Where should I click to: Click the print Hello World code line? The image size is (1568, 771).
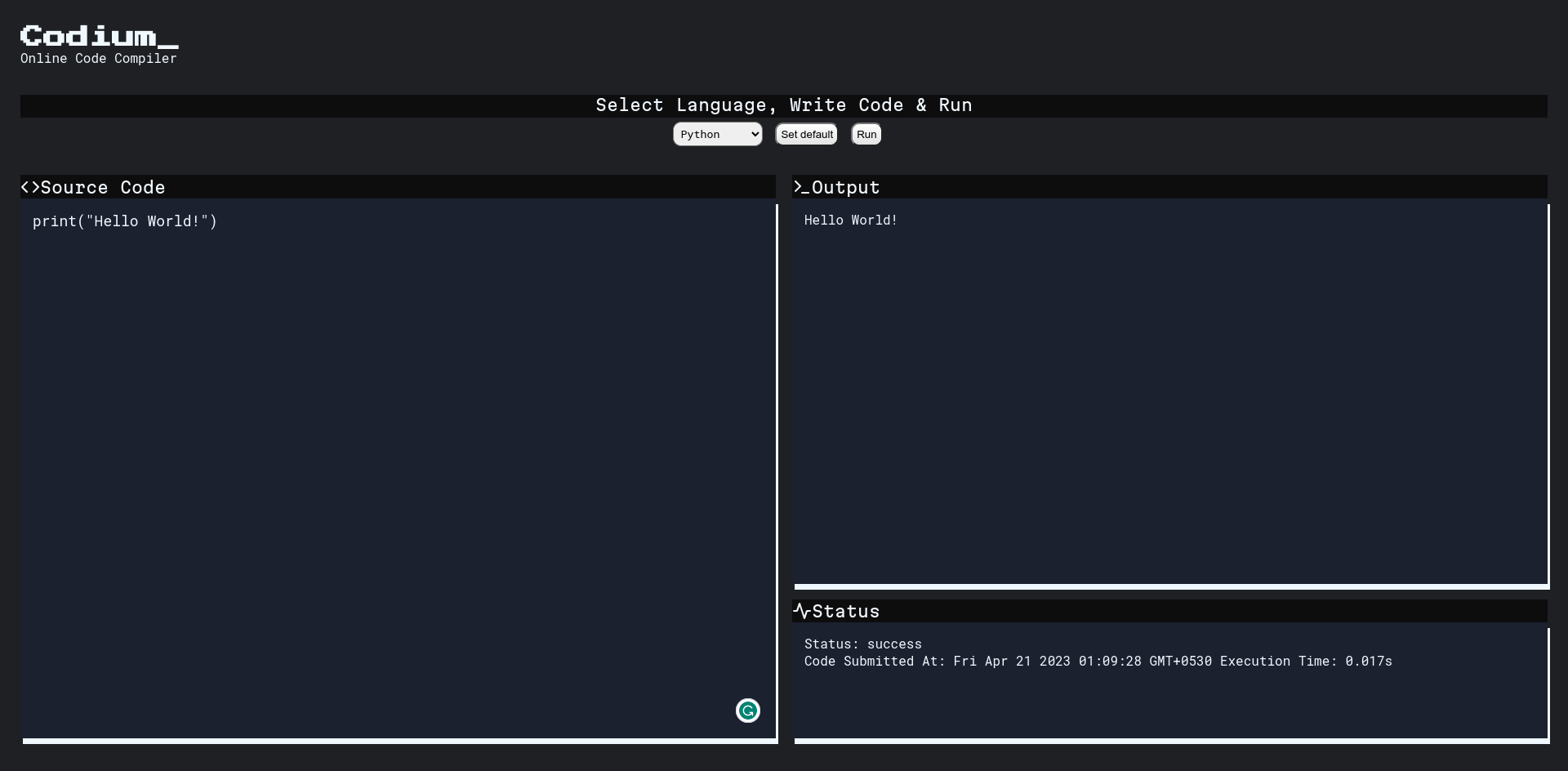tap(125, 221)
